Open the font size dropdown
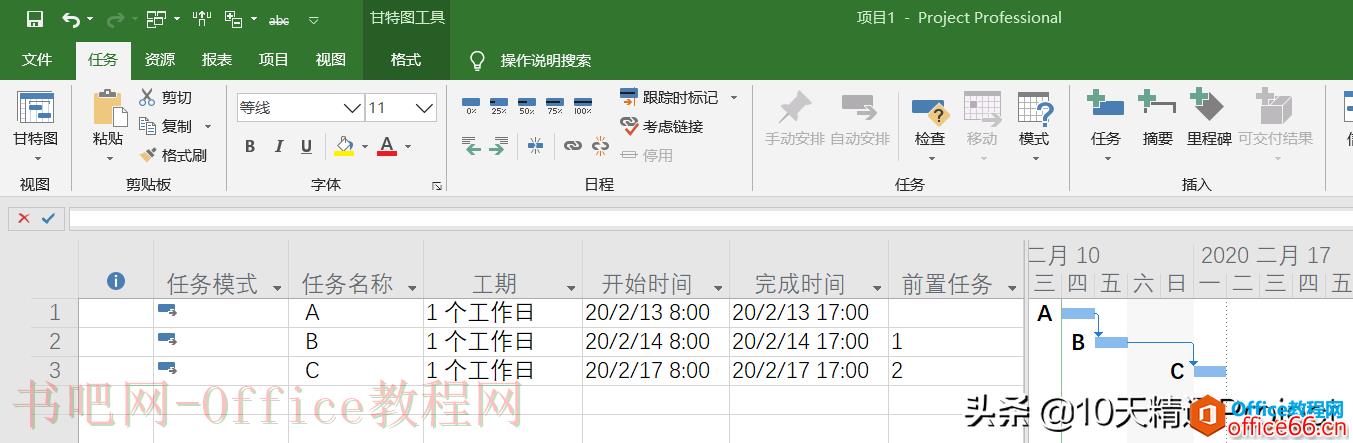This screenshot has height=443, width=1353. pyautogui.click(x=425, y=108)
